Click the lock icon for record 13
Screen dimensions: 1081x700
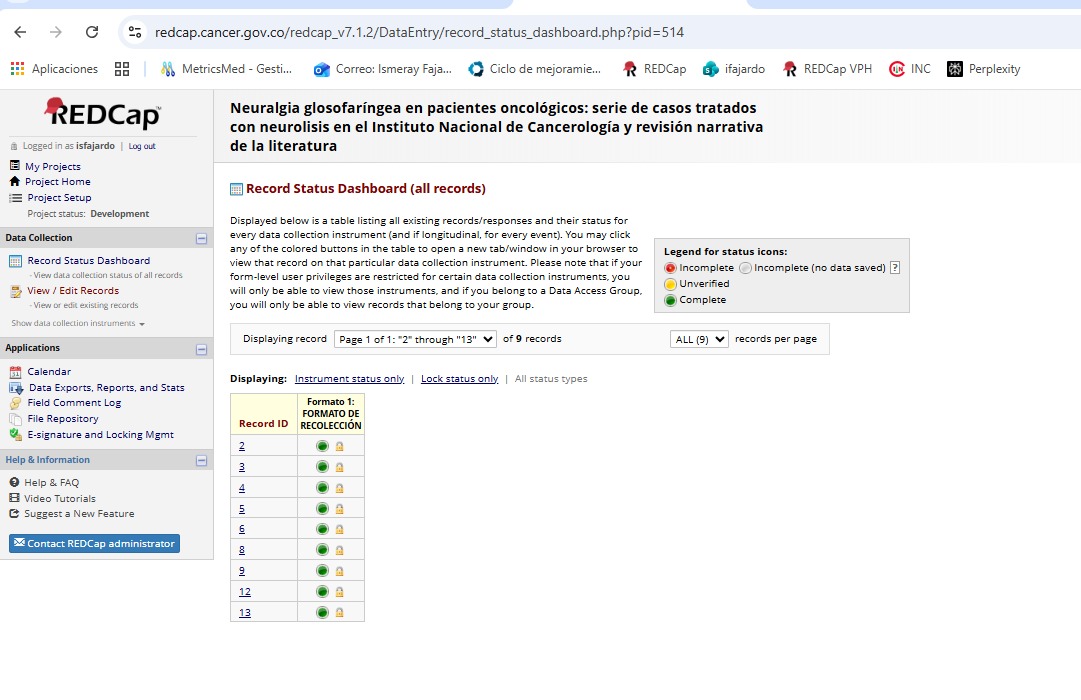(339, 613)
